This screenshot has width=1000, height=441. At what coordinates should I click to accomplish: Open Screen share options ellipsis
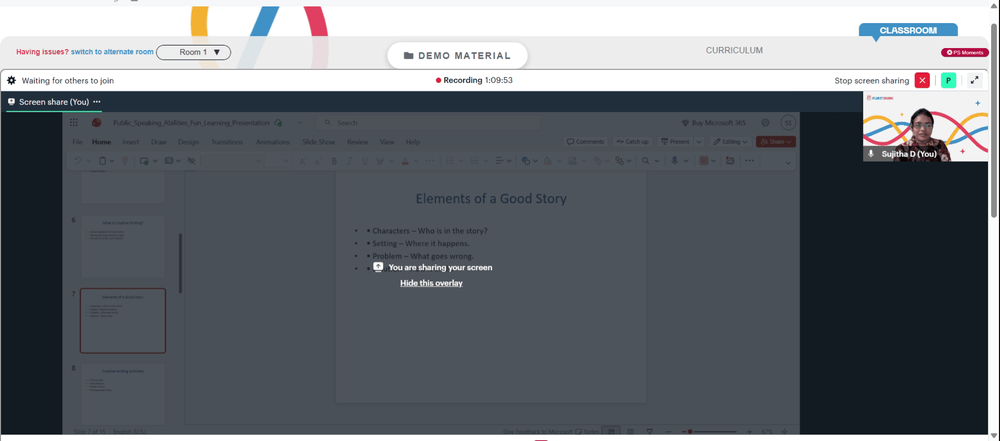pos(96,101)
